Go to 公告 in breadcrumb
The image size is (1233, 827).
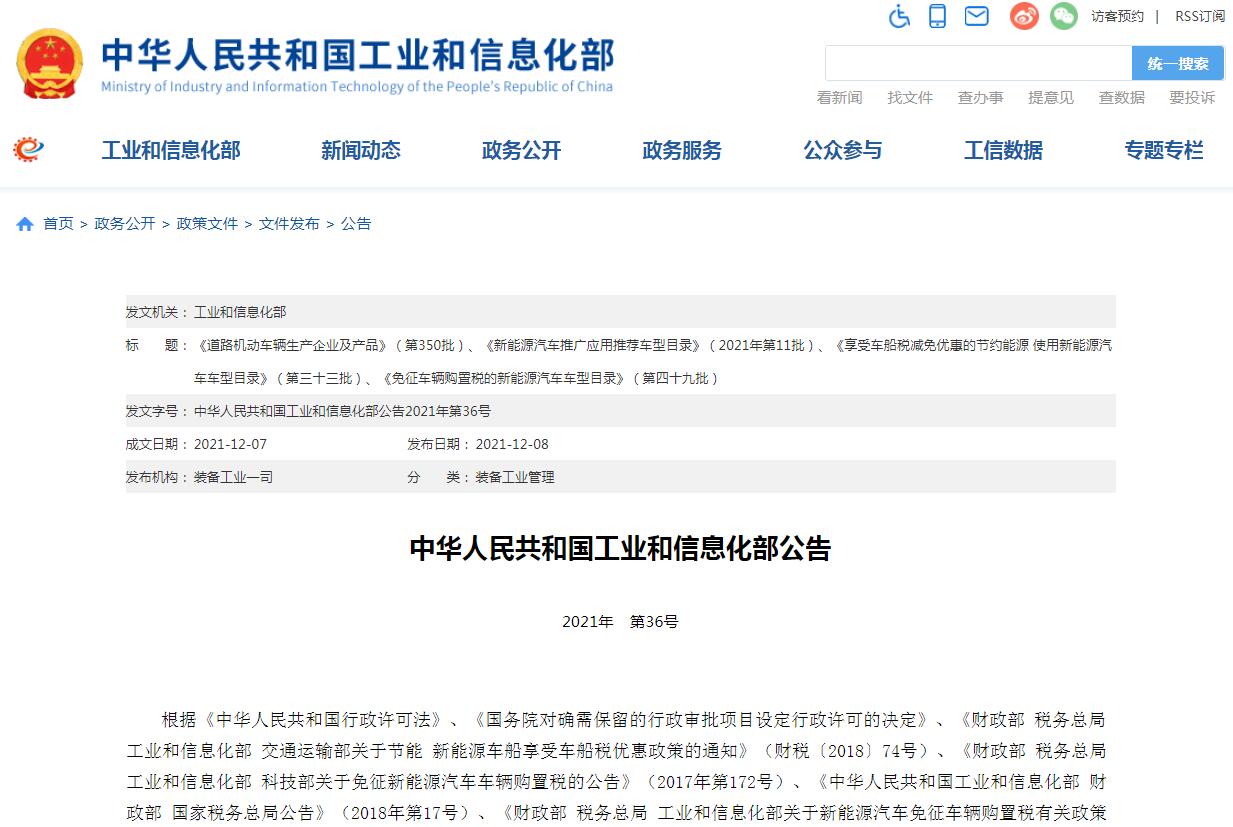click(x=356, y=224)
